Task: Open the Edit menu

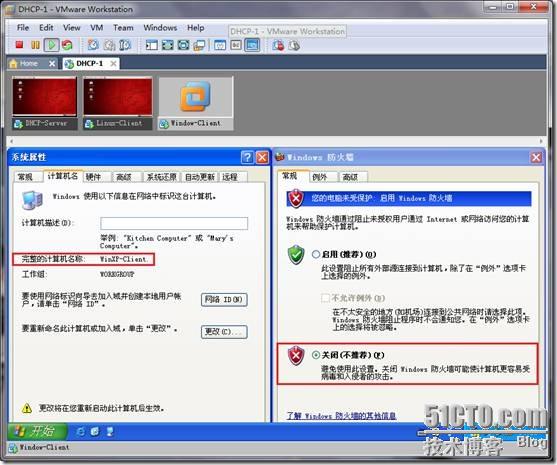Action: click(x=46, y=27)
